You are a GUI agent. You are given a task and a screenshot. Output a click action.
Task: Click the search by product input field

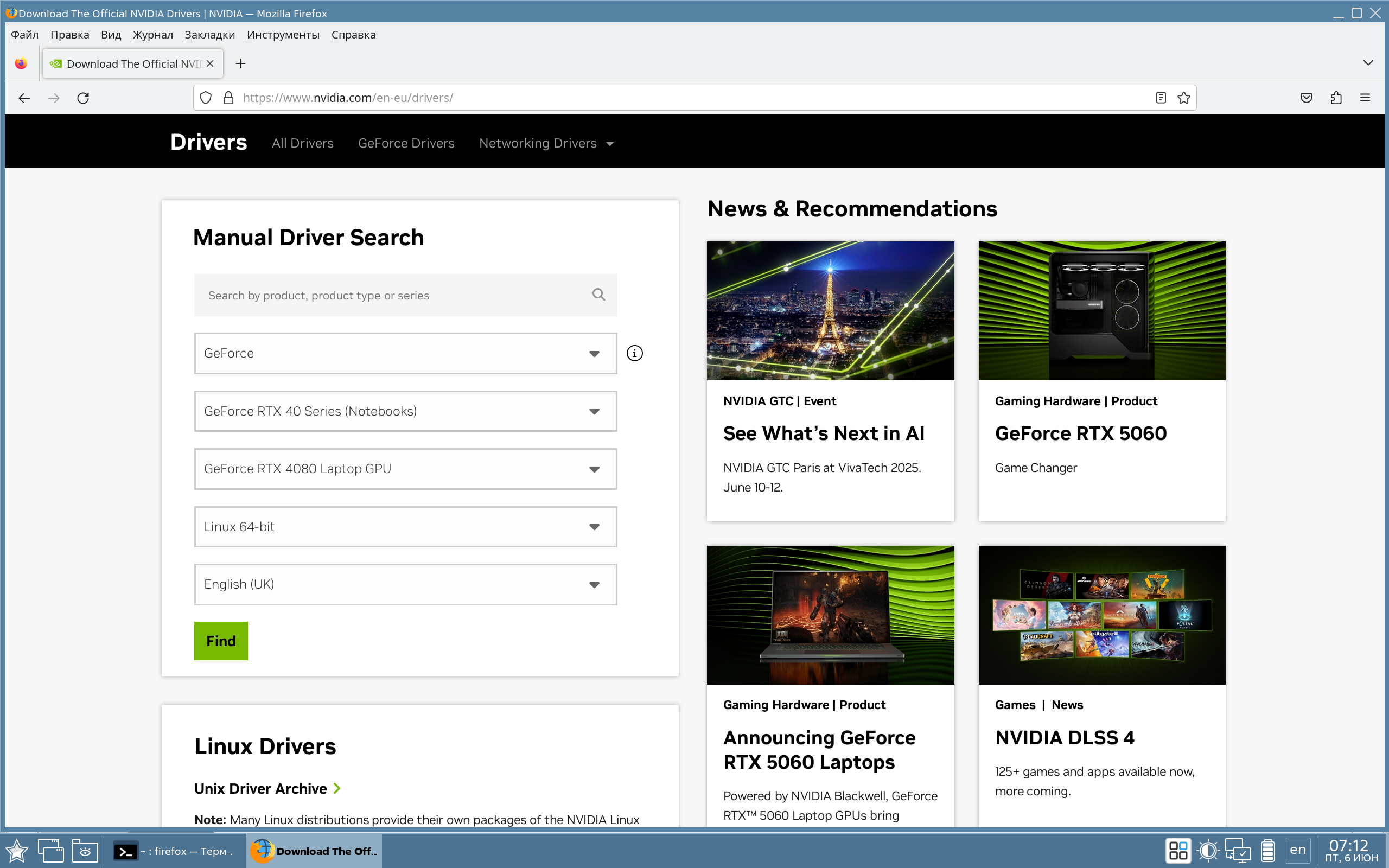coord(405,295)
